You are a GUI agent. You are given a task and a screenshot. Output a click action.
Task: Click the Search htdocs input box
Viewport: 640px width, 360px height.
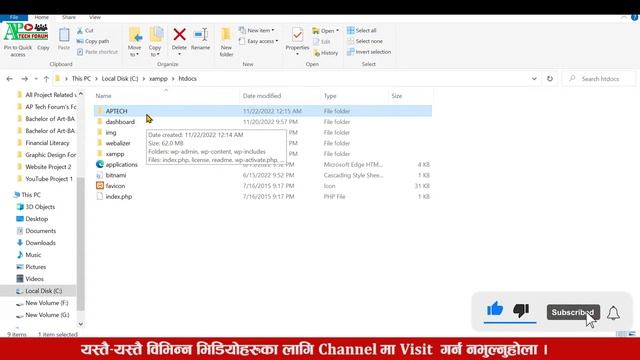click(599, 79)
